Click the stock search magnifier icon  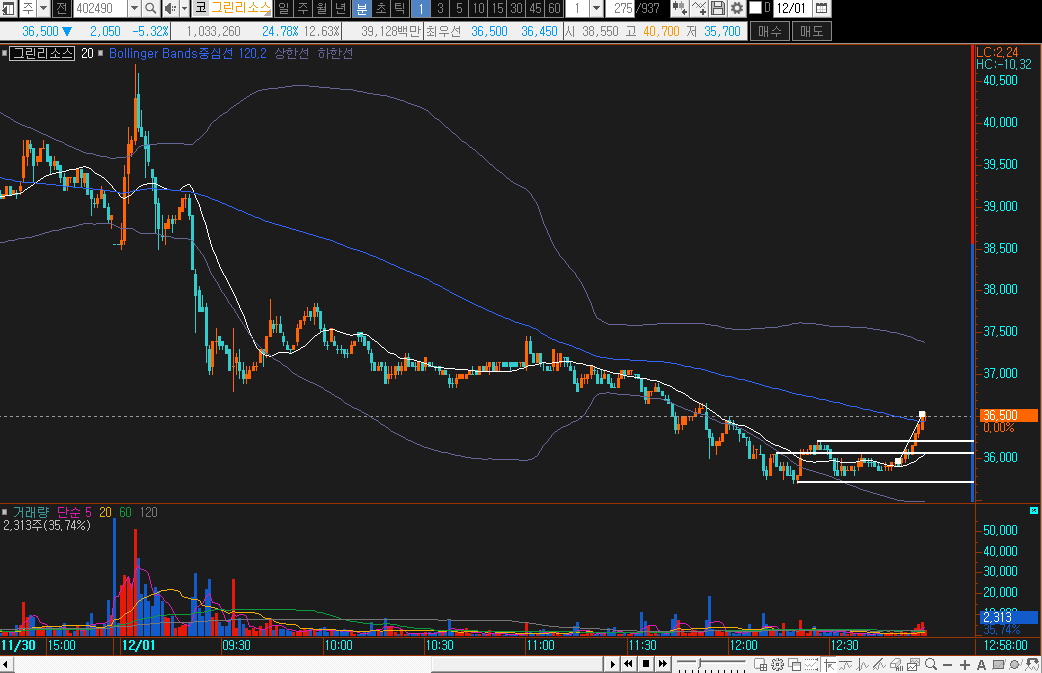pos(151,8)
